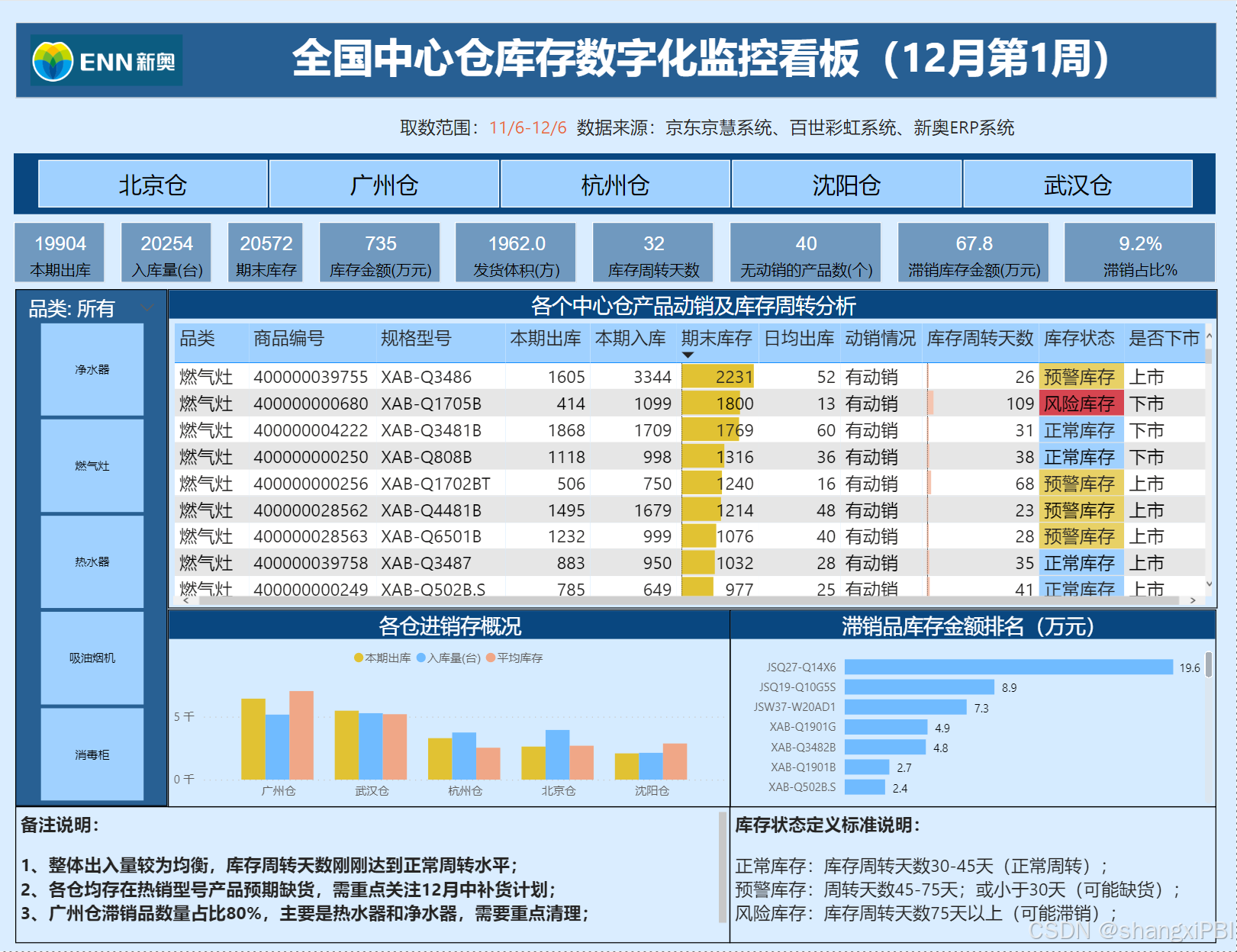The height and width of the screenshot is (952, 1237).
Task: Click the 备注说明 panel scrollbar
Action: [x=723, y=868]
